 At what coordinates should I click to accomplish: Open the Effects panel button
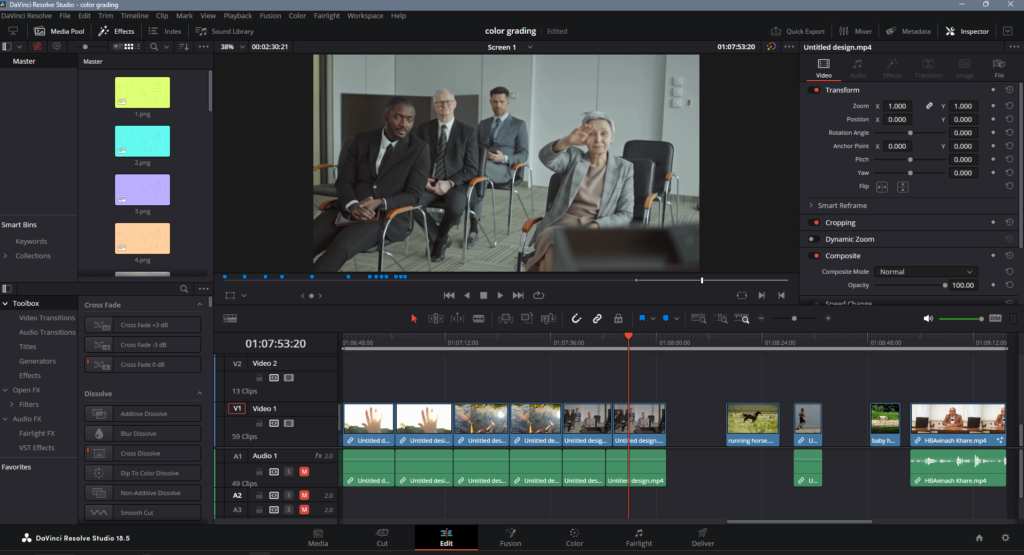[x=116, y=31]
